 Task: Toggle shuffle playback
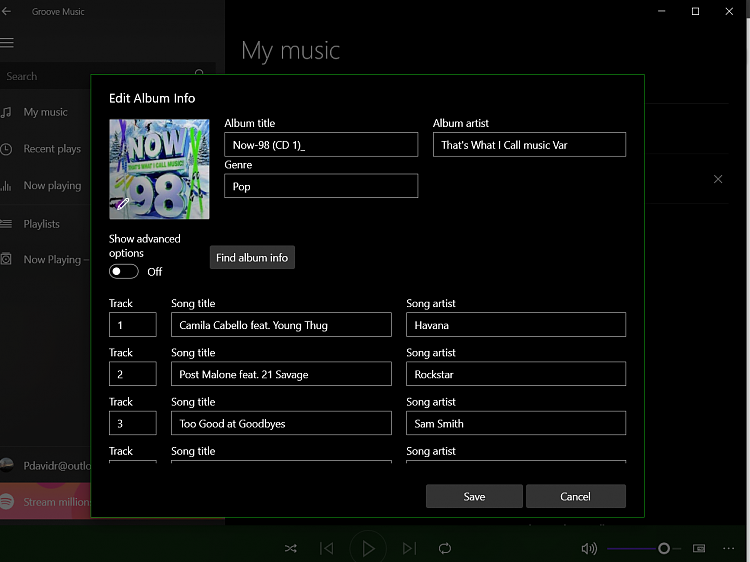point(291,548)
